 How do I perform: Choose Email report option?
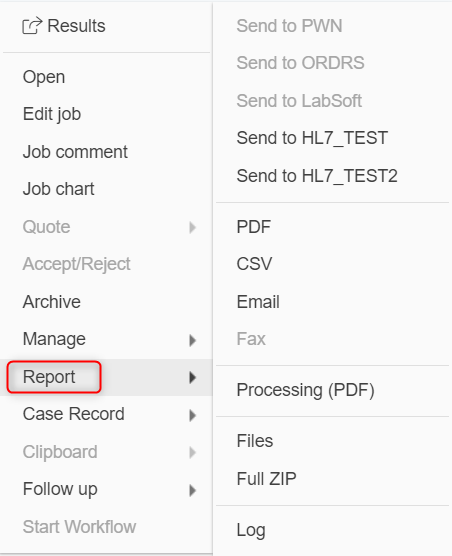tap(258, 302)
